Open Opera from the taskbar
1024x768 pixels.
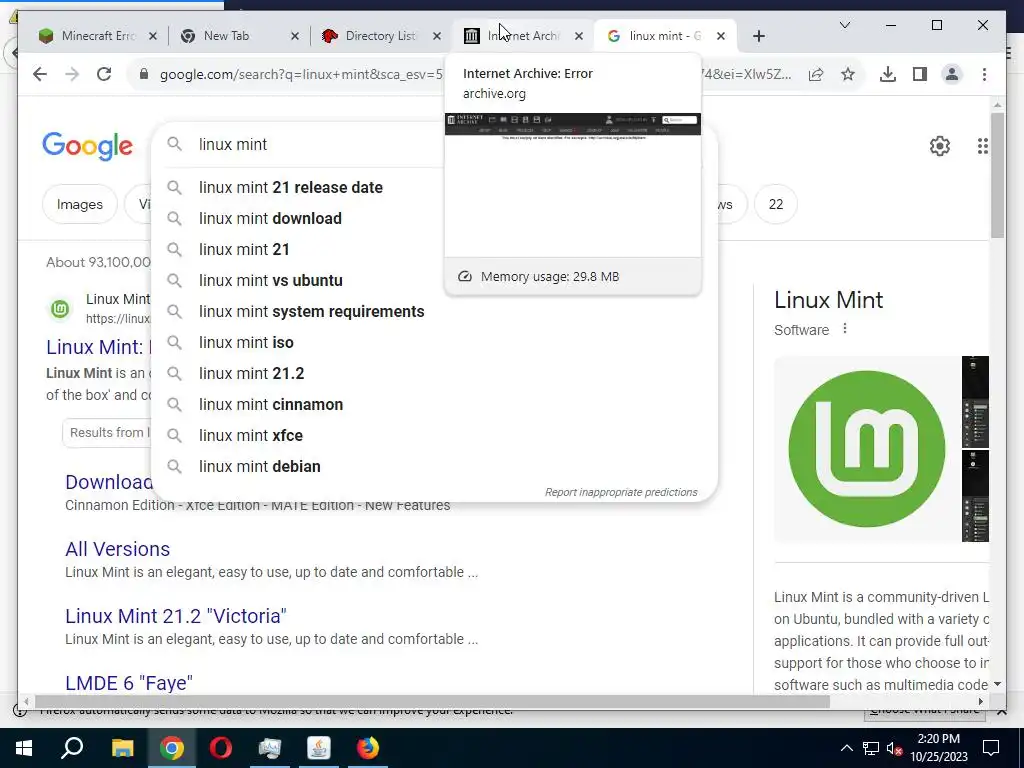(x=221, y=748)
